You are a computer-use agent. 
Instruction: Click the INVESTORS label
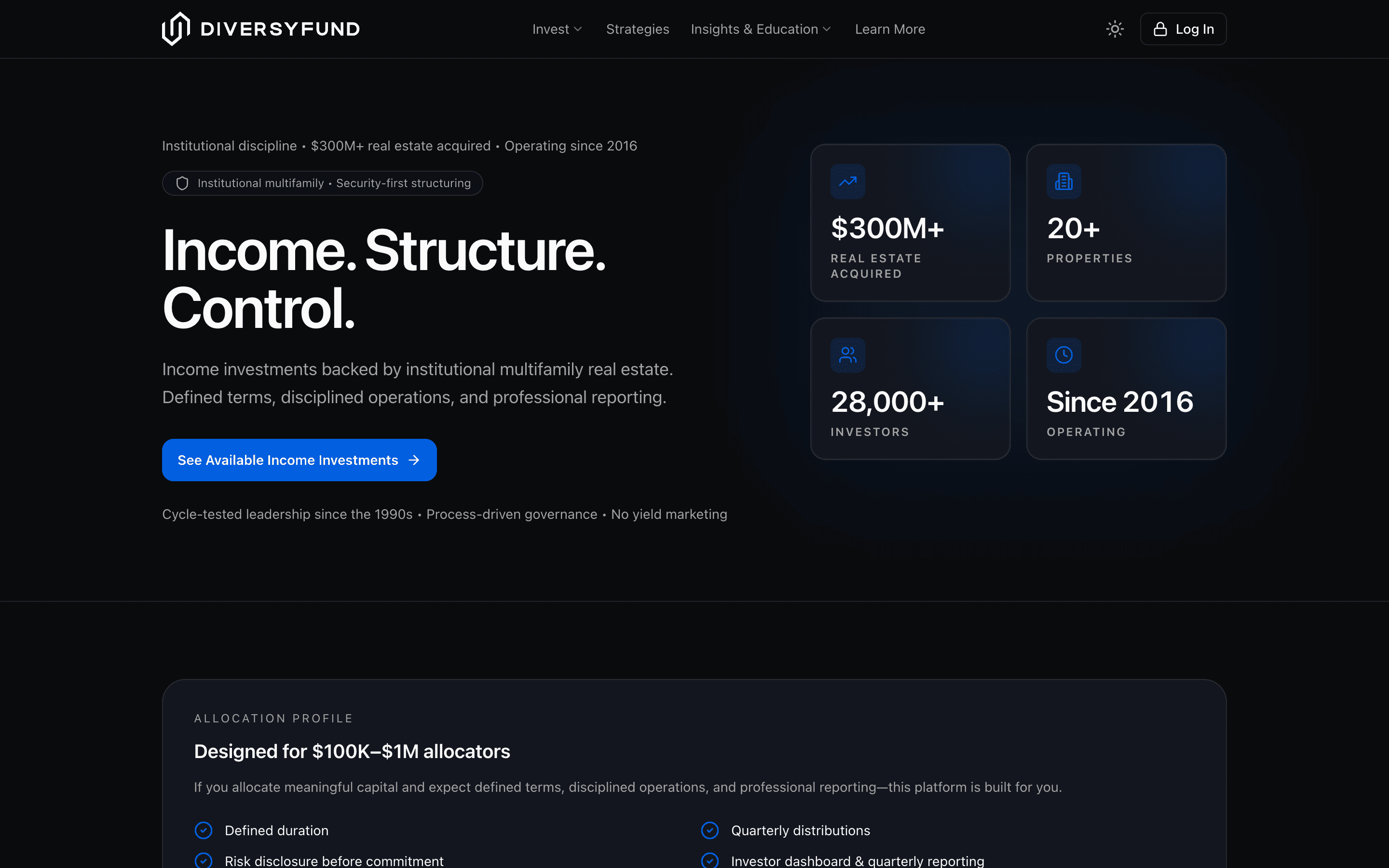click(x=870, y=432)
